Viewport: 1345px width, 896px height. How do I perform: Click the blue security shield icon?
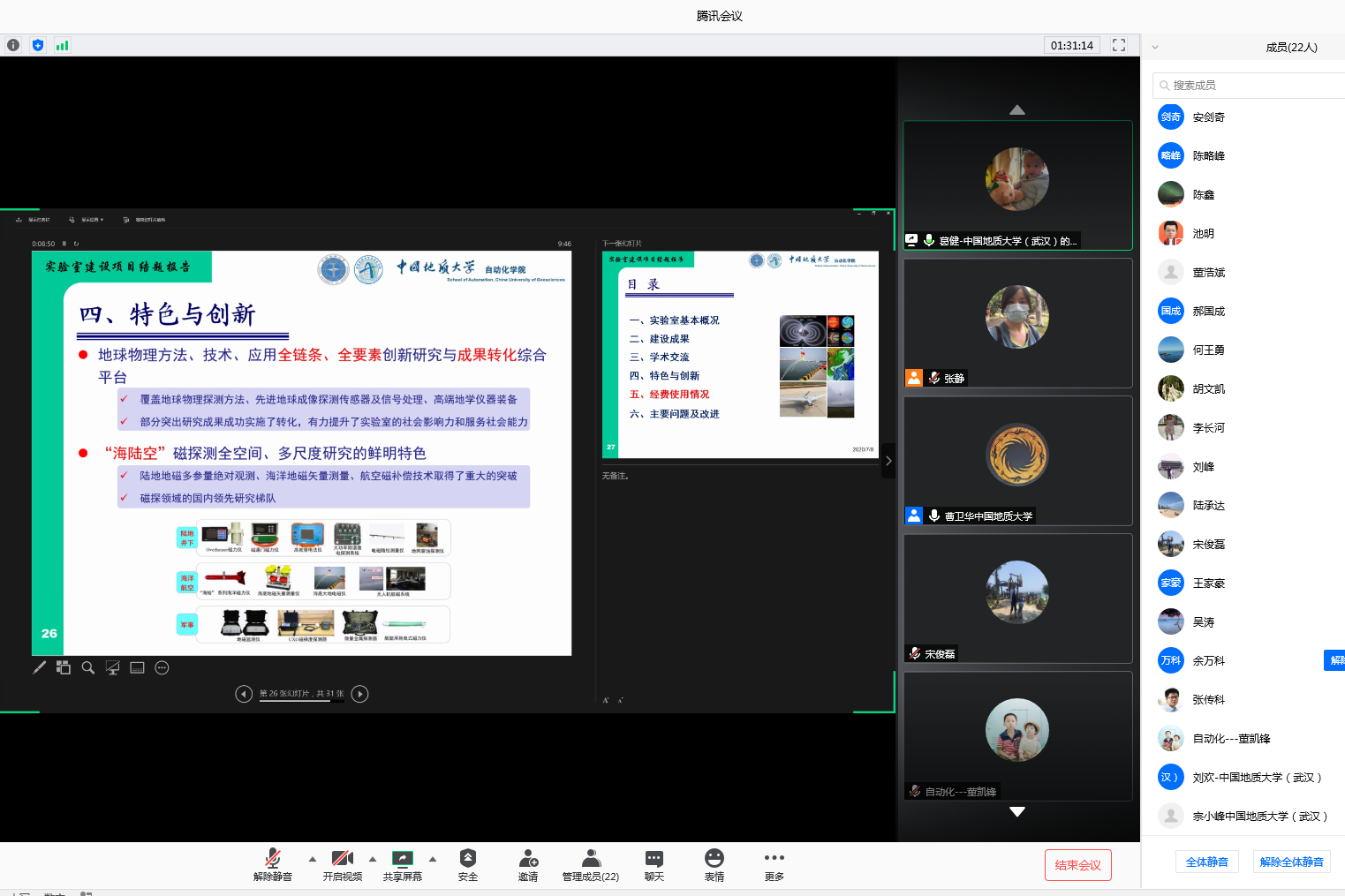tap(38, 45)
